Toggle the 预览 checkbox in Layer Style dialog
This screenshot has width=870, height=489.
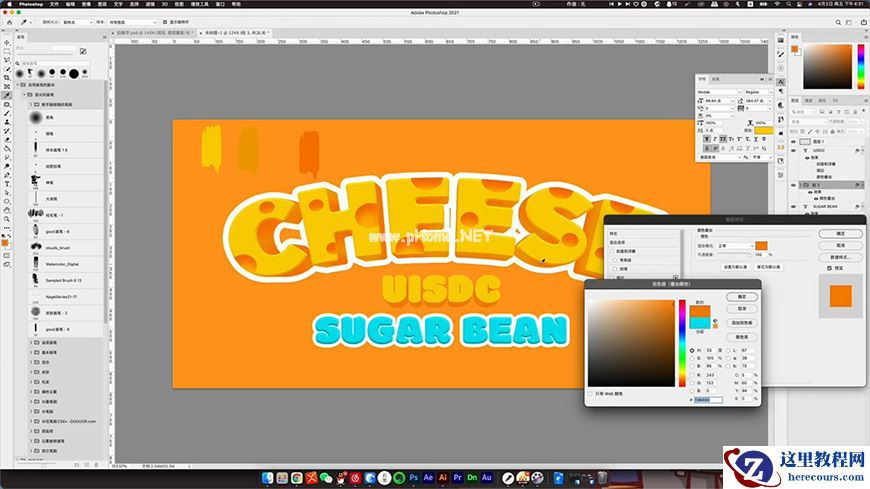tap(828, 267)
